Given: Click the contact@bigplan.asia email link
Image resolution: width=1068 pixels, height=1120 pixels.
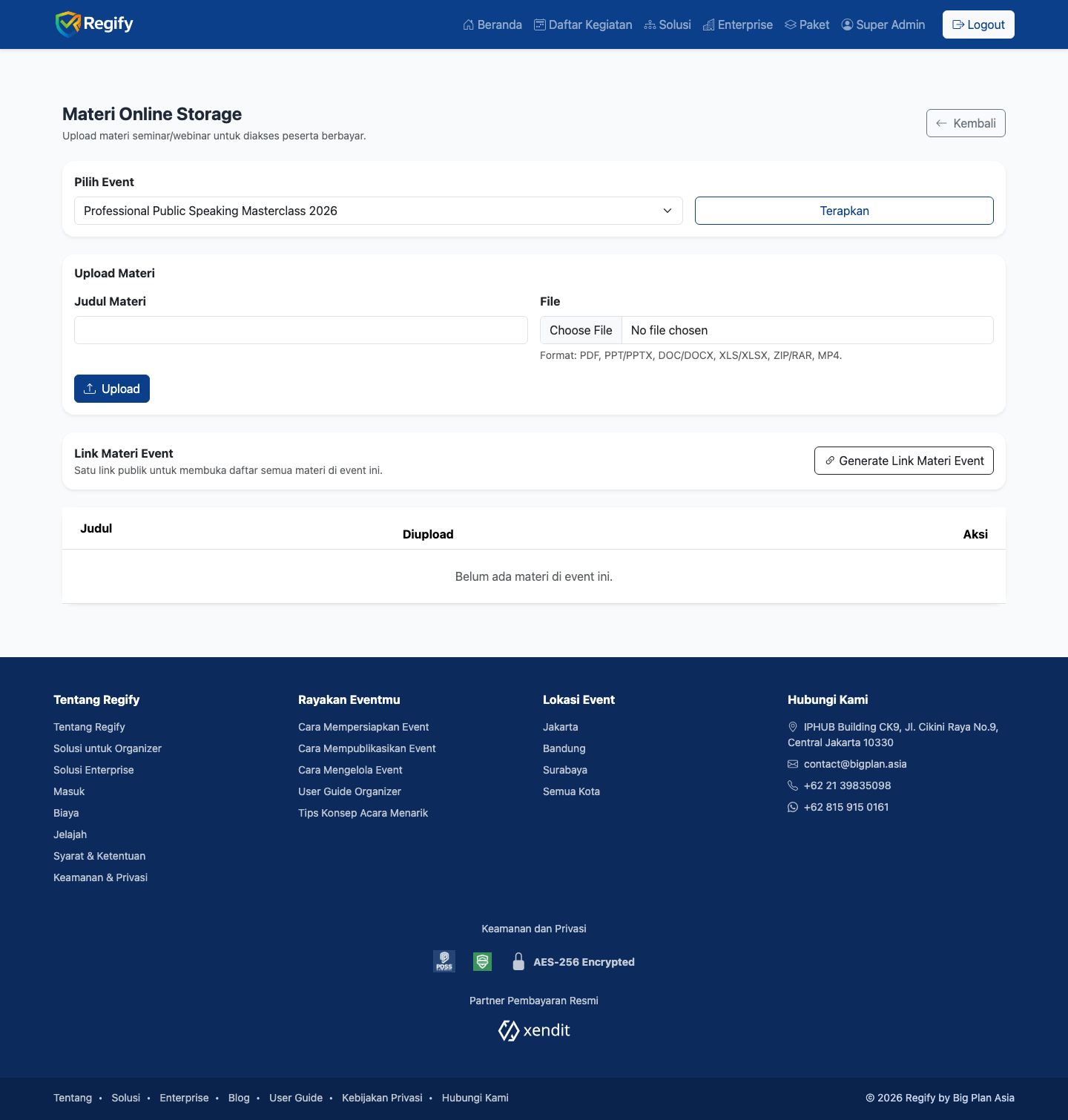Looking at the screenshot, I should click(x=855, y=764).
